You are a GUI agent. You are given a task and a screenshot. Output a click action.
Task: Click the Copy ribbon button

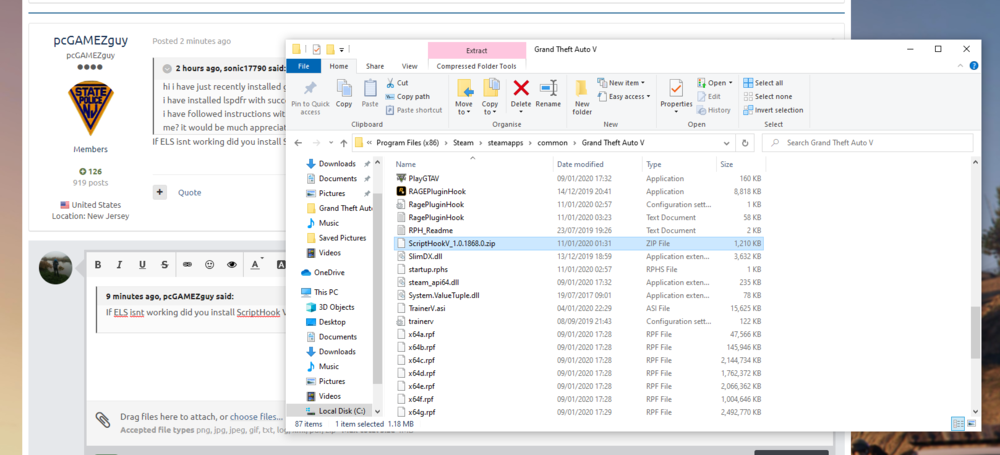pyautogui.click(x=344, y=93)
